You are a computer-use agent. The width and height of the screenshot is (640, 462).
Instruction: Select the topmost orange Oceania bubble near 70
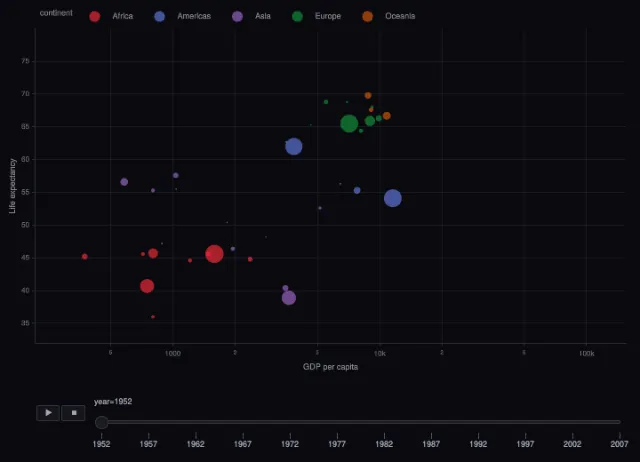368,96
